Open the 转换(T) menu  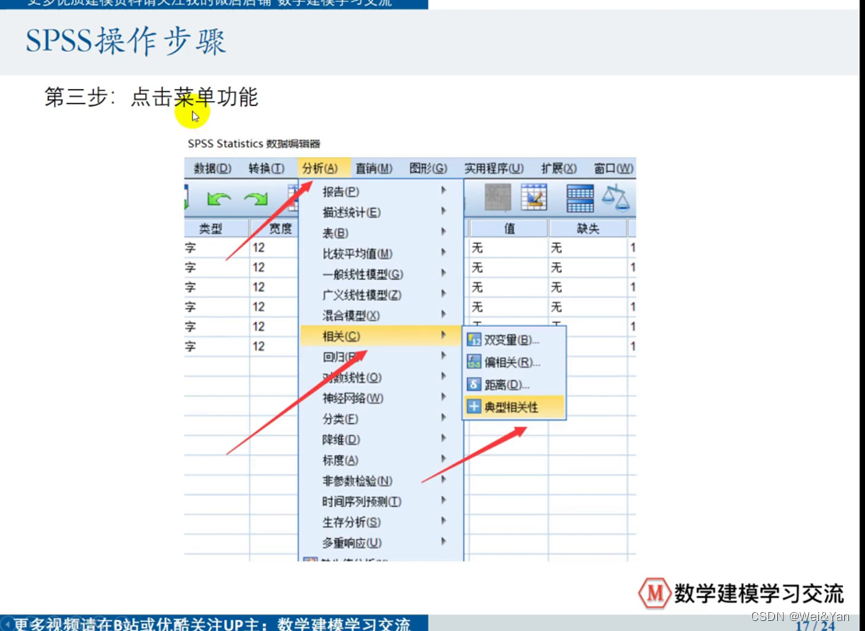[266, 168]
